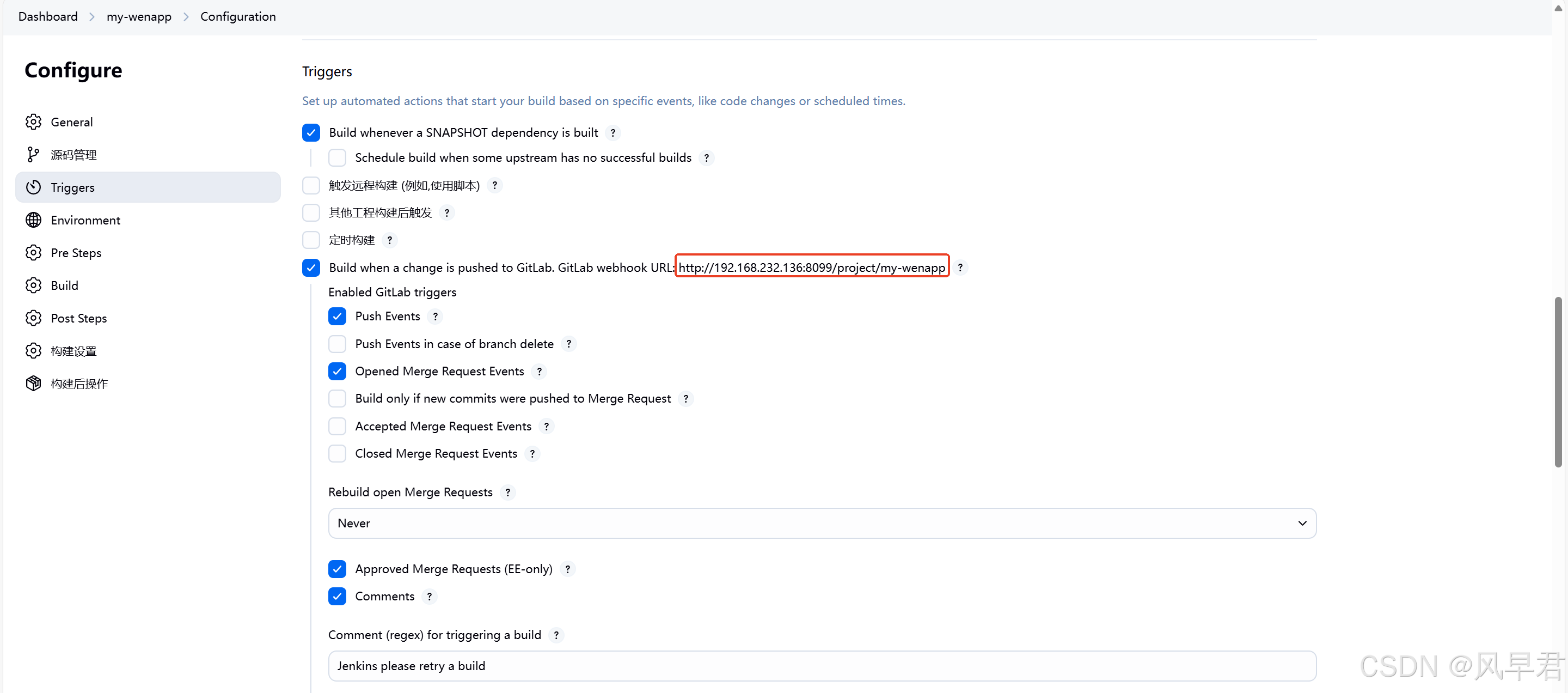Expand chevron after my-wenapp breadcrumb
1568x693 pixels.
(x=186, y=16)
